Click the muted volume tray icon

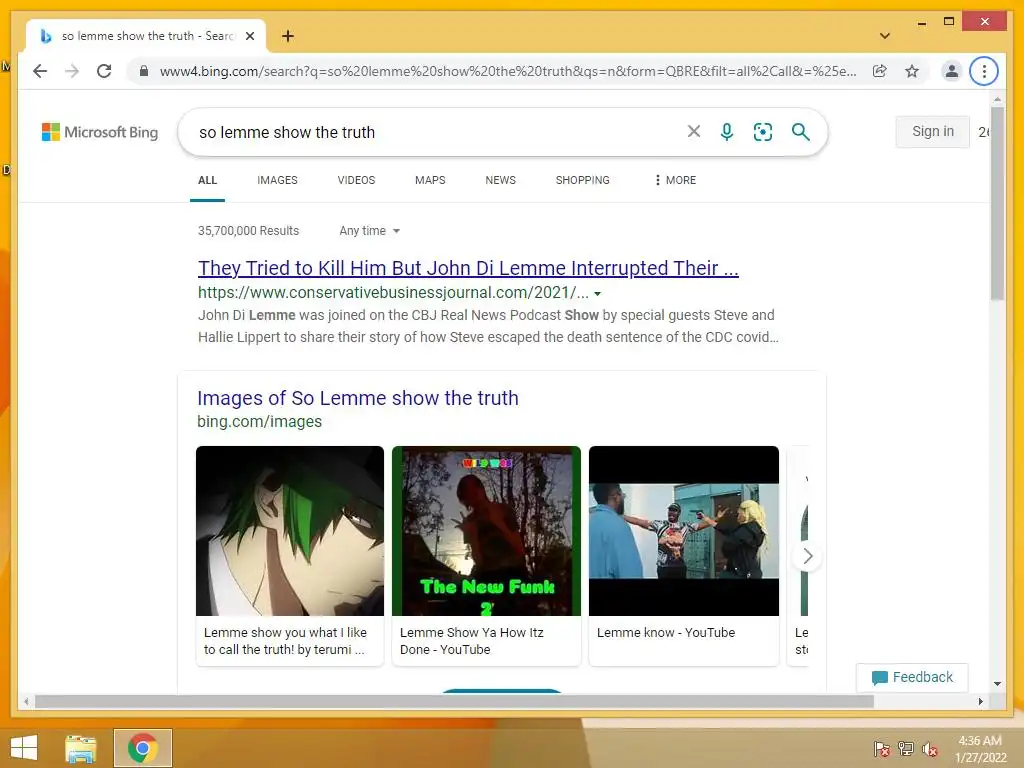tap(930, 749)
